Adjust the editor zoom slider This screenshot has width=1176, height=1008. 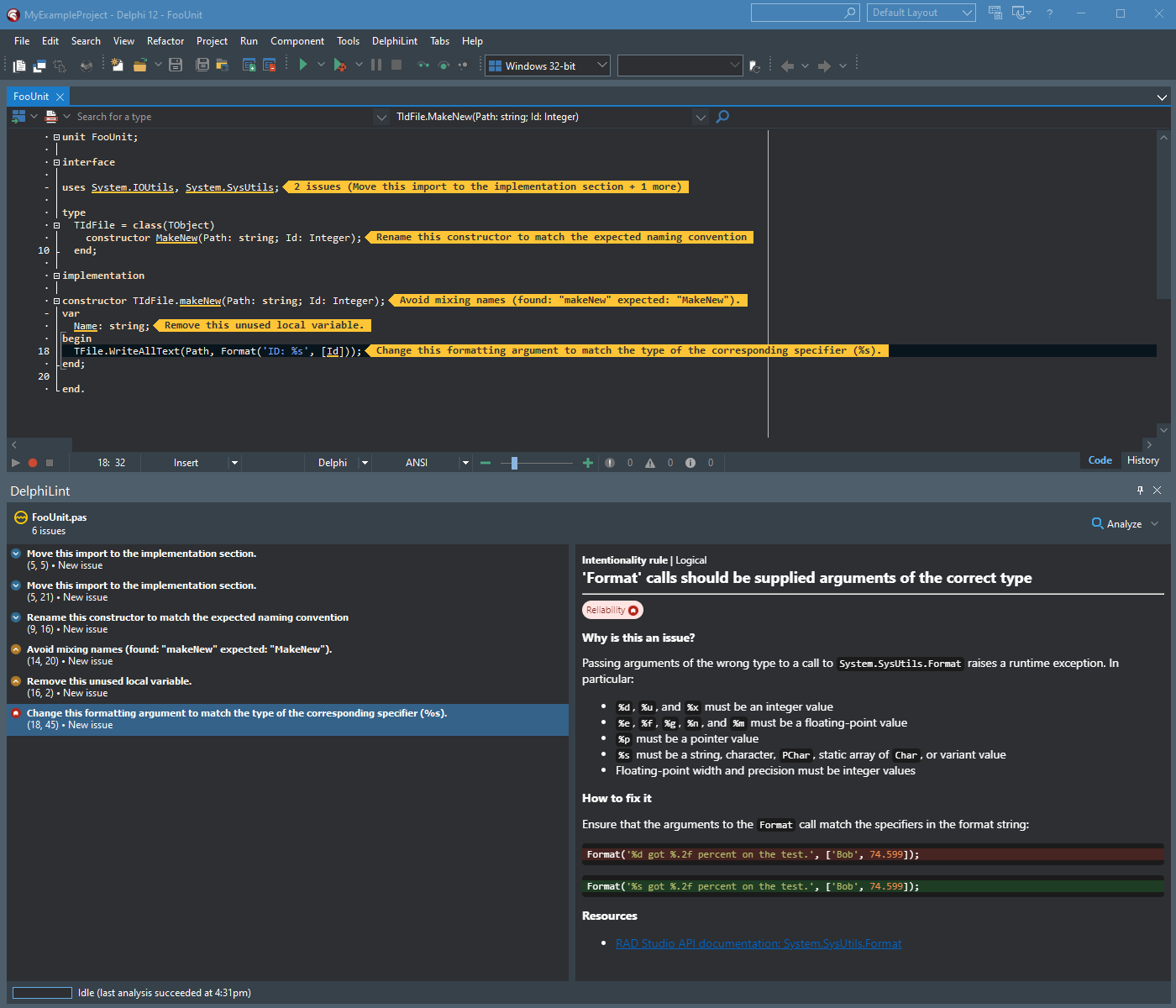pyautogui.click(x=514, y=463)
